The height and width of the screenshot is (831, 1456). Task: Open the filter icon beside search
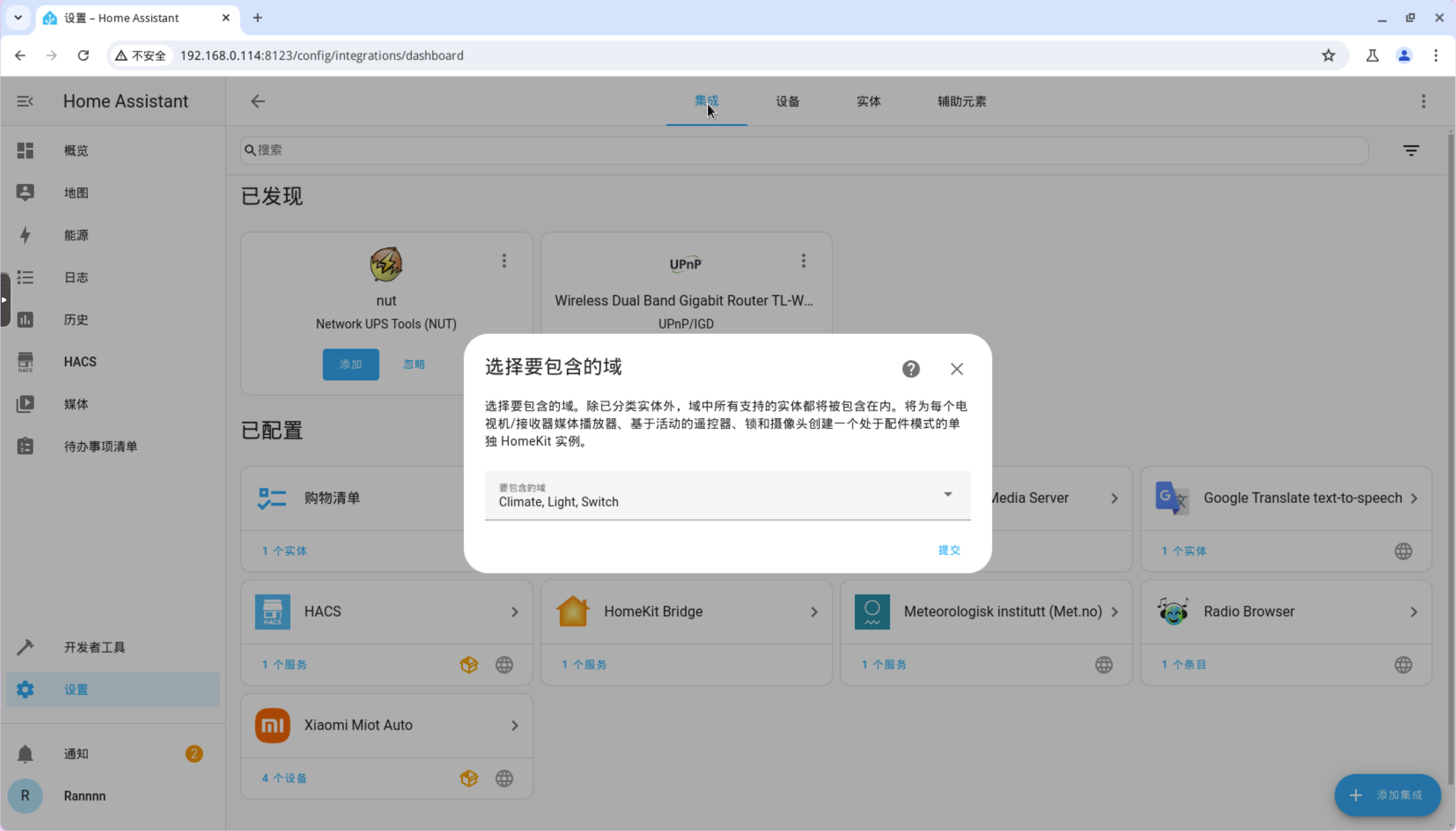click(1411, 150)
